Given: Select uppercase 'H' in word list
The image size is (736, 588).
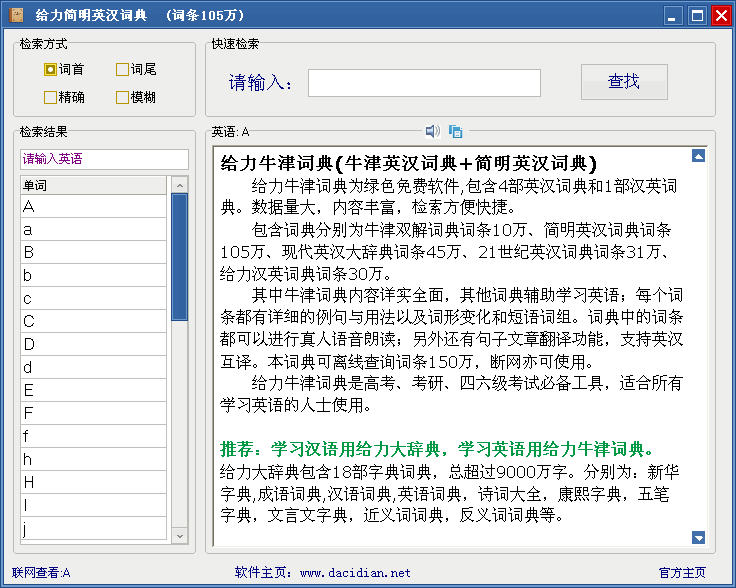Looking at the screenshot, I should (x=93, y=482).
